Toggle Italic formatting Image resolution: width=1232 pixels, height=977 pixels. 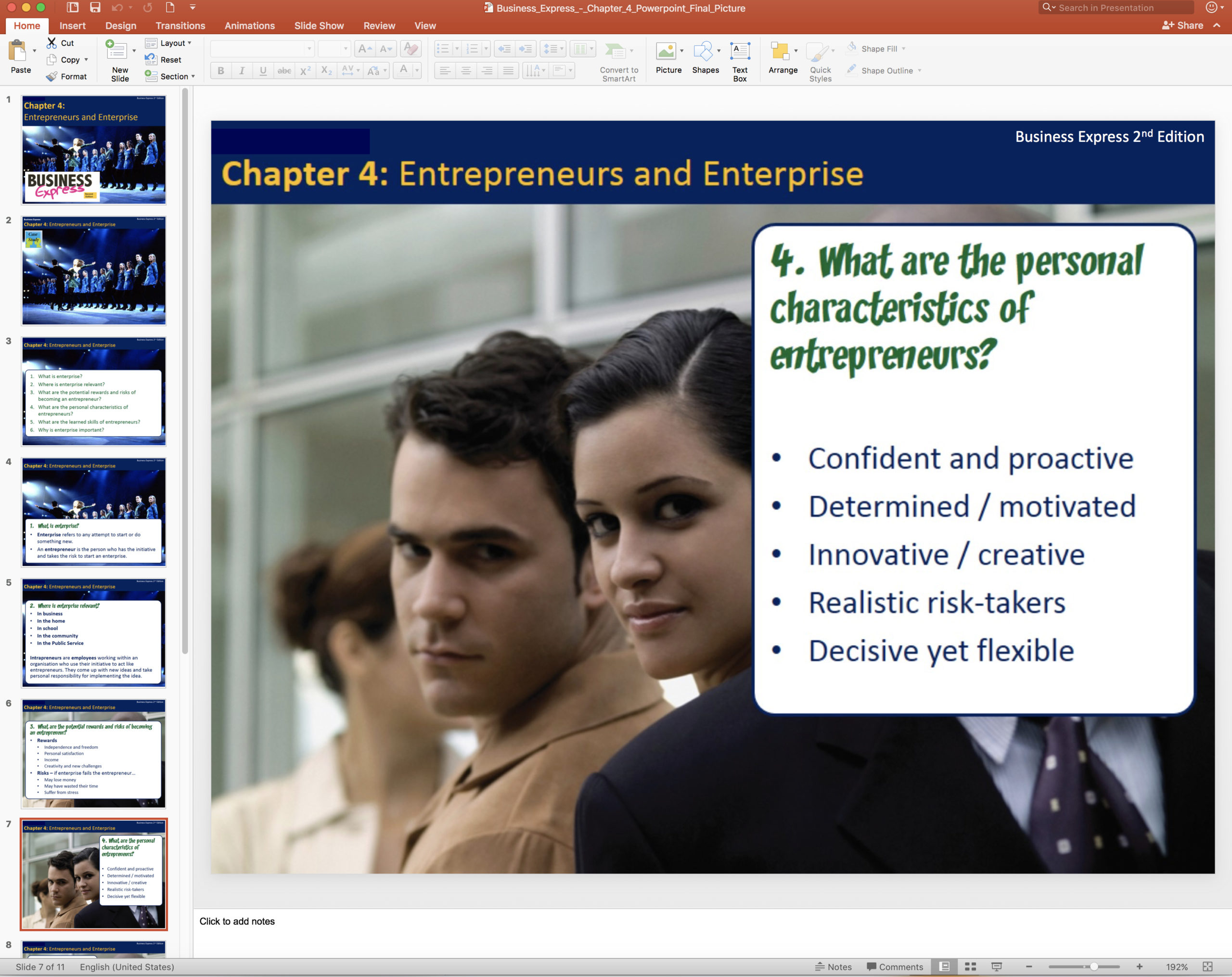click(x=242, y=71)
